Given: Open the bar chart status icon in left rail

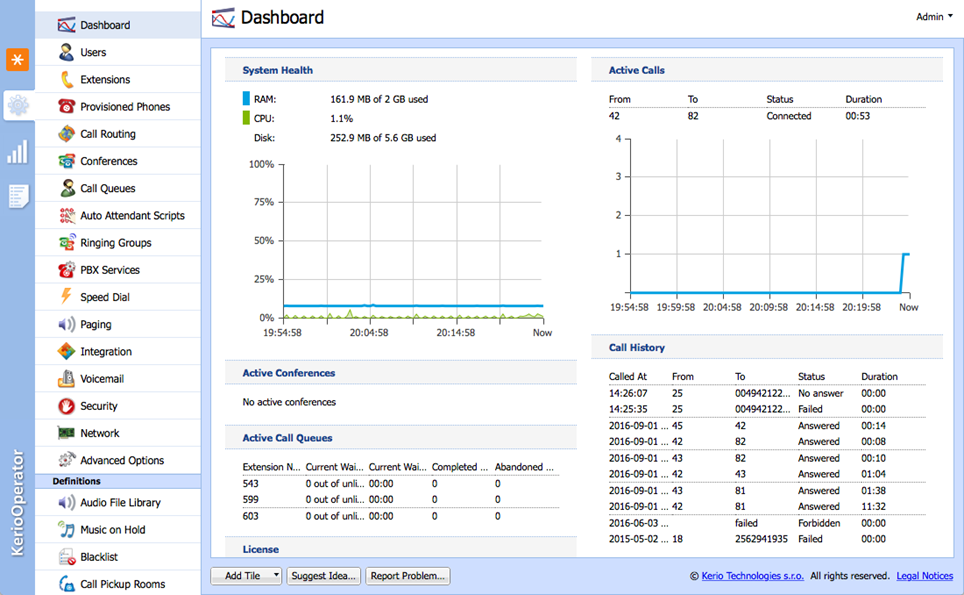Looking at the screenshot, I should coord(17,152).
